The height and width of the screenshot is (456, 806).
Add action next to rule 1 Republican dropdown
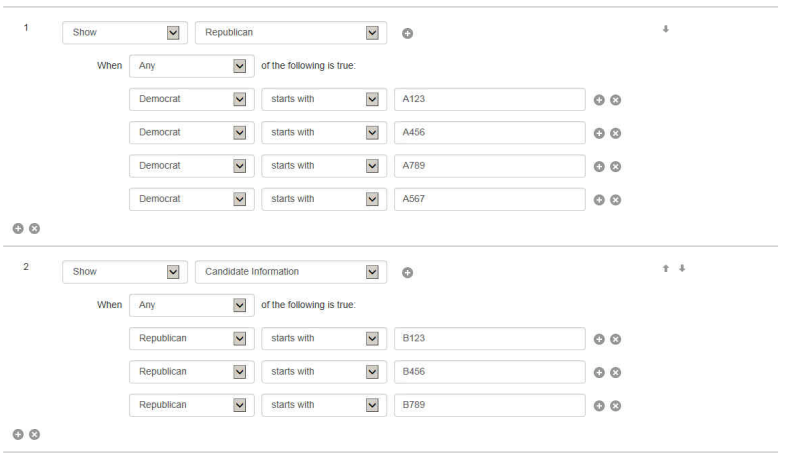(407, 34)
